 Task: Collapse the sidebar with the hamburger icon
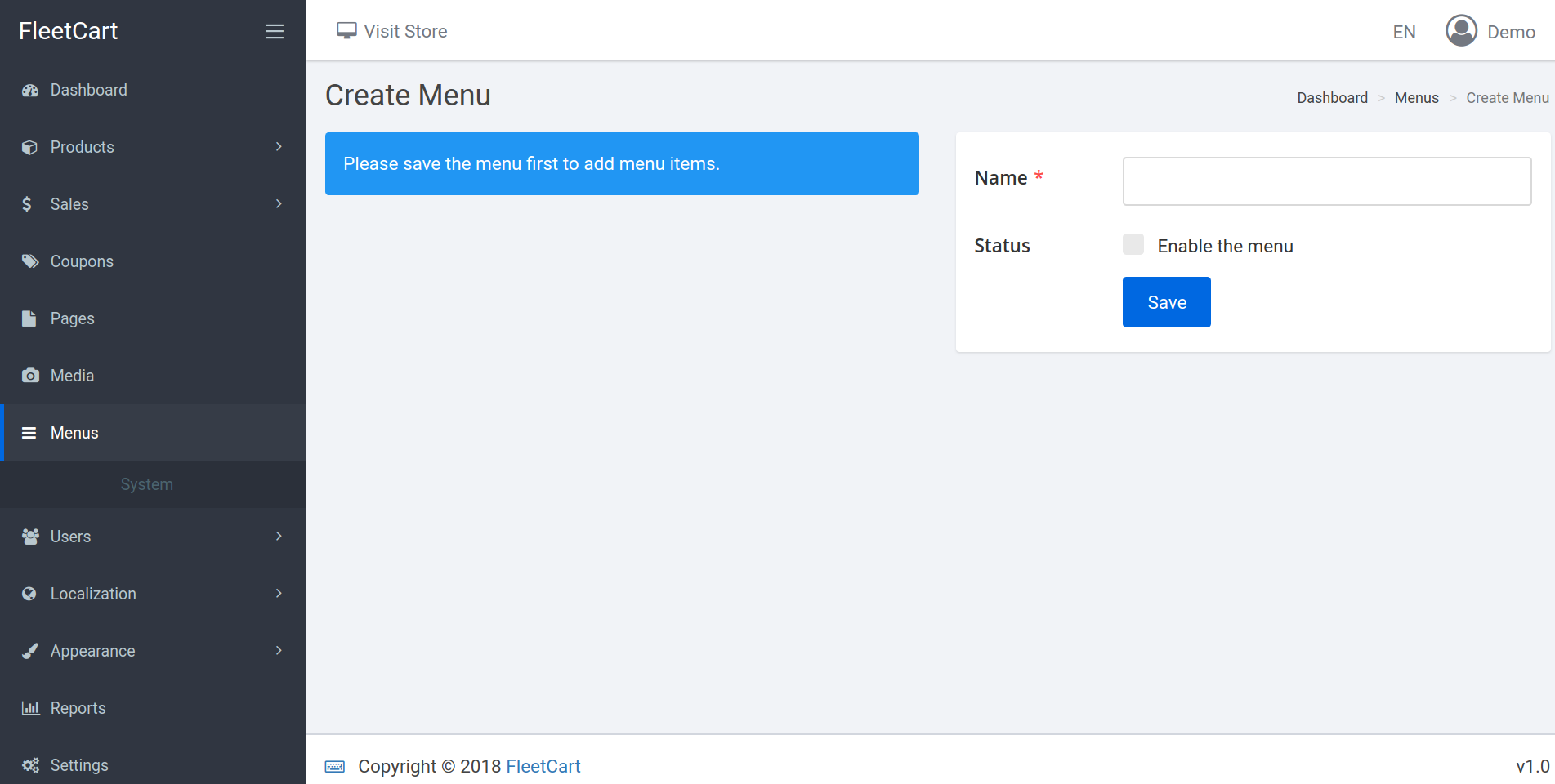point(275,30)
